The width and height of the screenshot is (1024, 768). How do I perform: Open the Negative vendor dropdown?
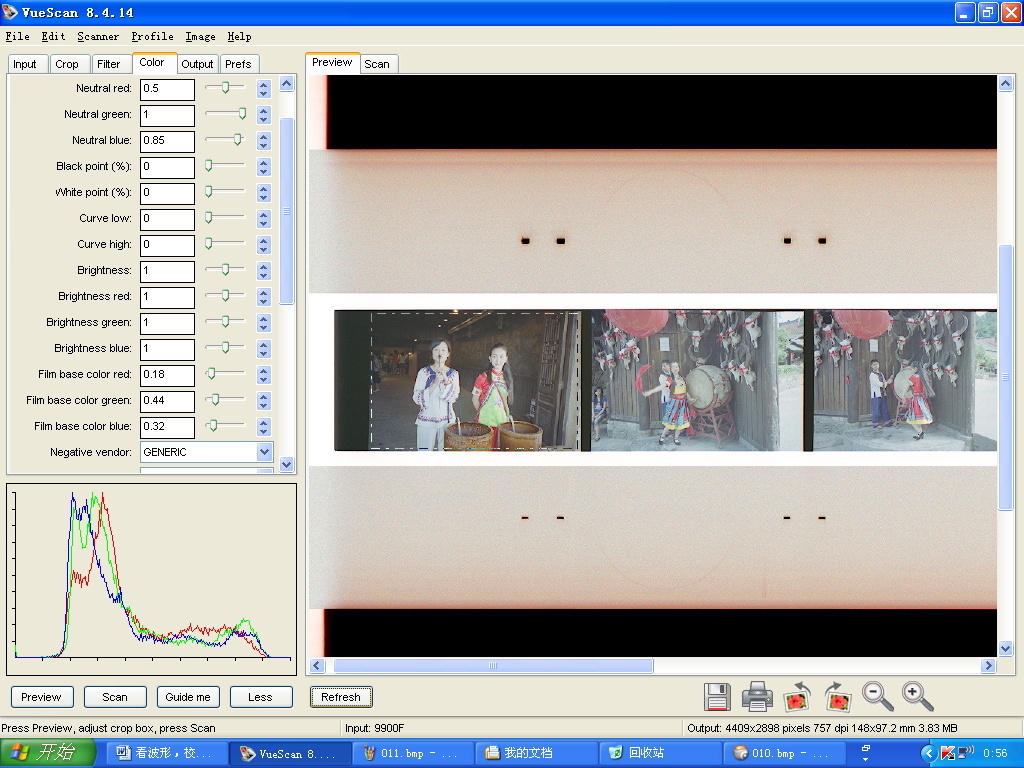264,452
